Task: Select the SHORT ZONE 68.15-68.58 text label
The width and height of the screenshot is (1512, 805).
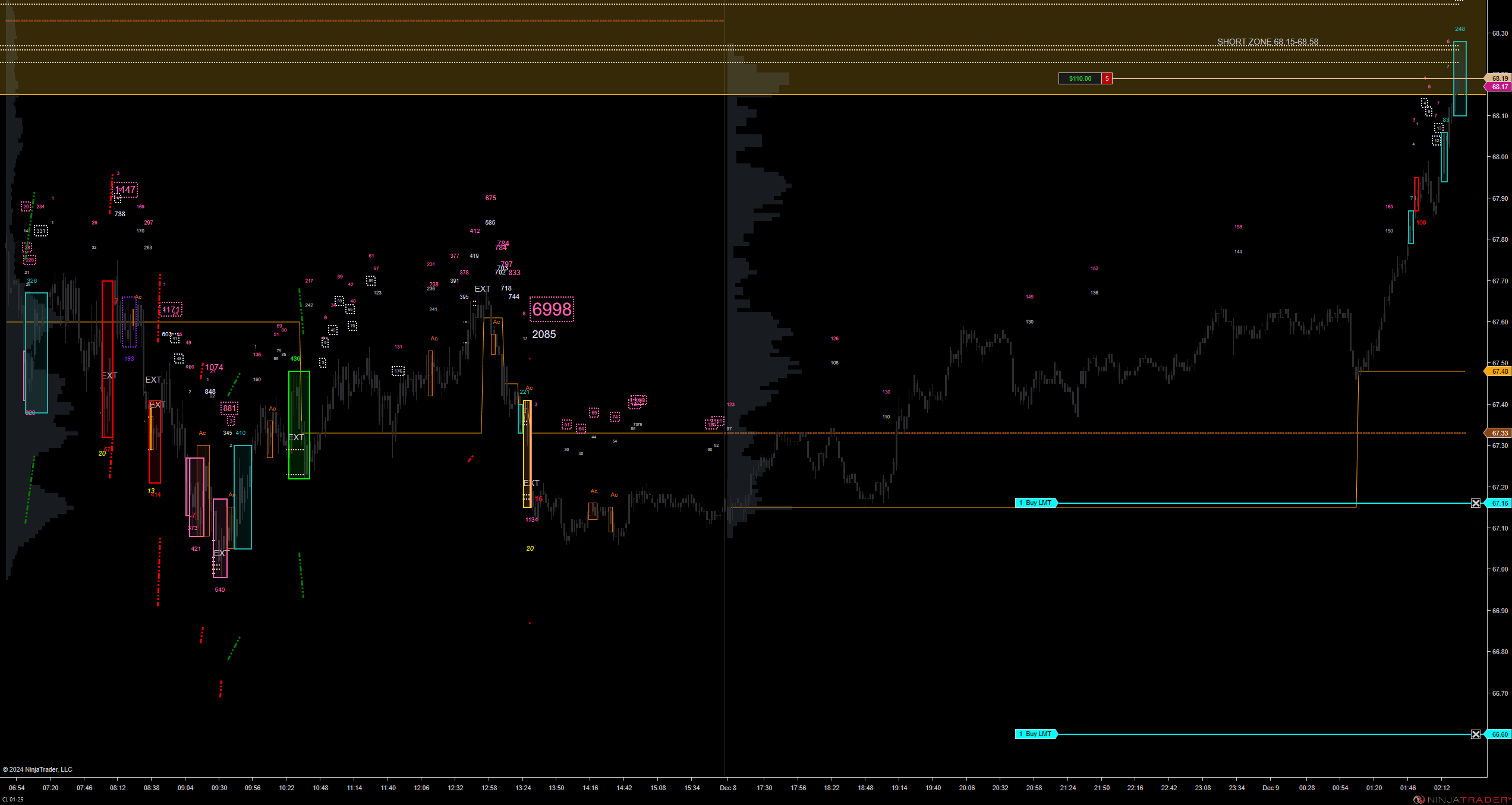Action: tap(1267, 42)
